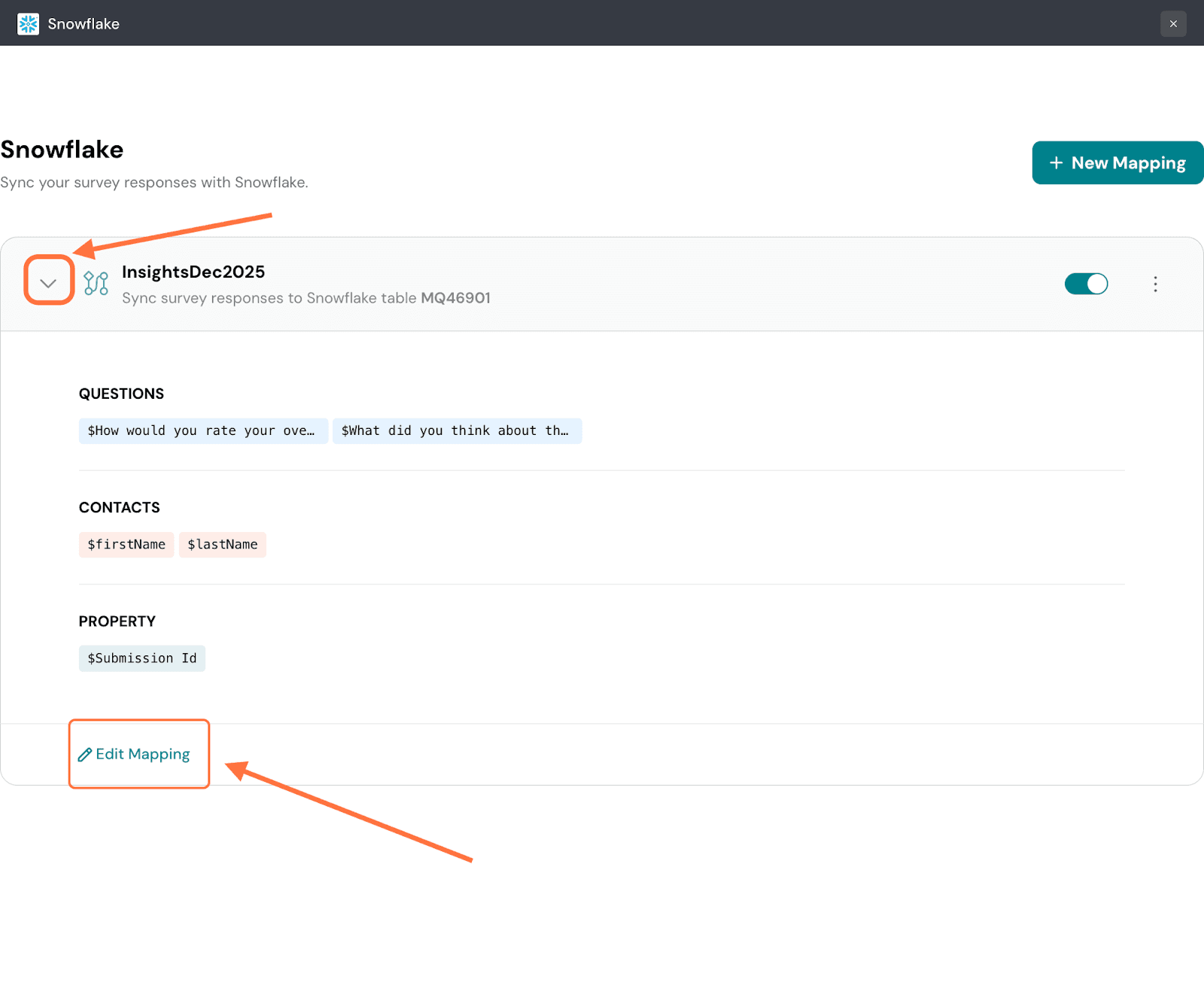Select the $lastName contact tag
Screen dimensions: 1204x994
click(223, 545)
